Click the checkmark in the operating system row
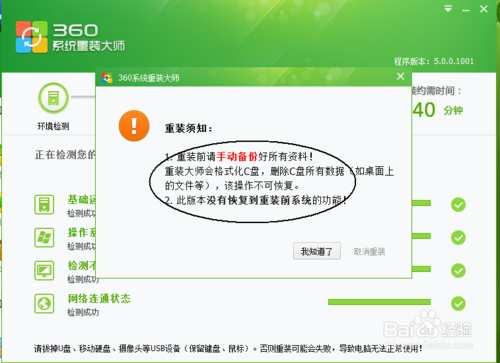The height and width of the screenshot is (363, 500). click(x=458, y=237)
